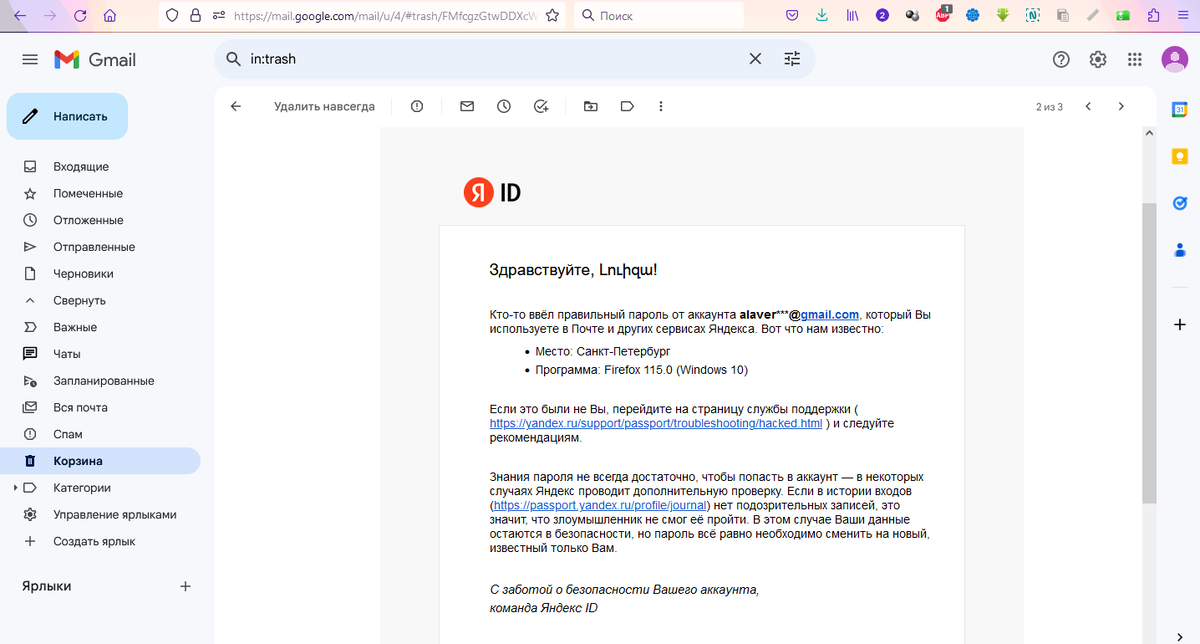Click the Написать compose button

click(x=67, y=116)
